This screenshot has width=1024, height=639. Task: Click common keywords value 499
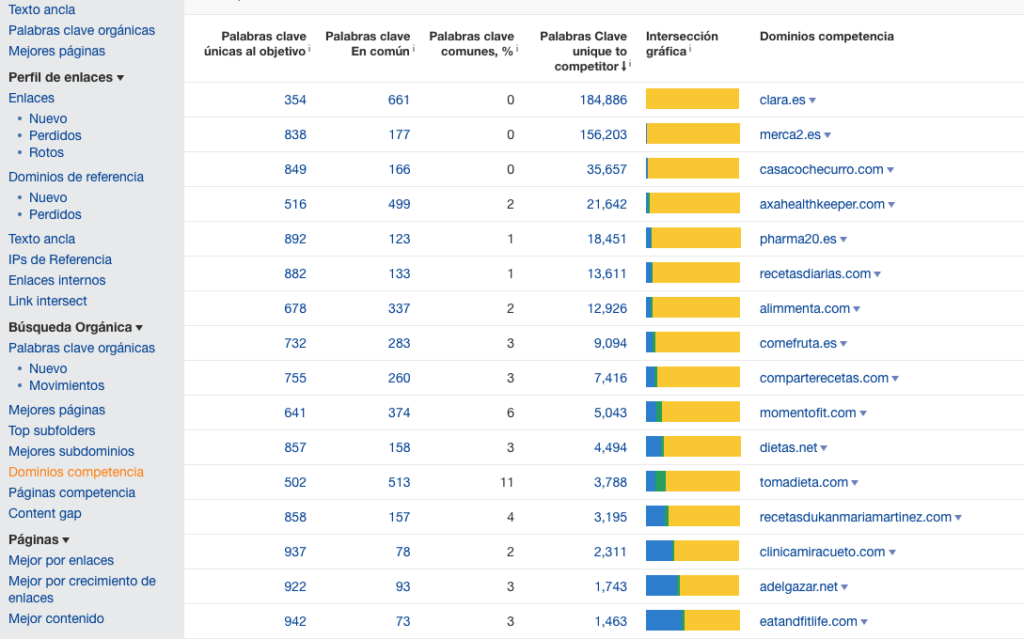pos(399,205)
